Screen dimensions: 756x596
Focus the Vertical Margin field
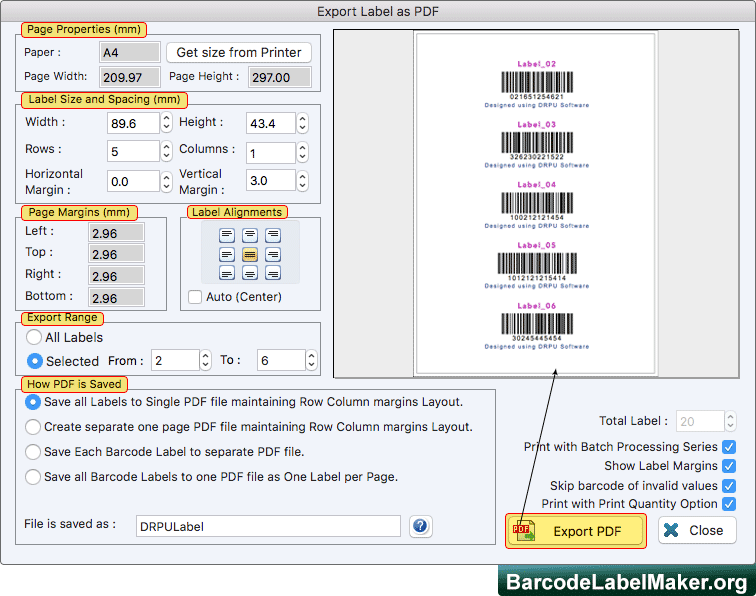tap(270, 180)
